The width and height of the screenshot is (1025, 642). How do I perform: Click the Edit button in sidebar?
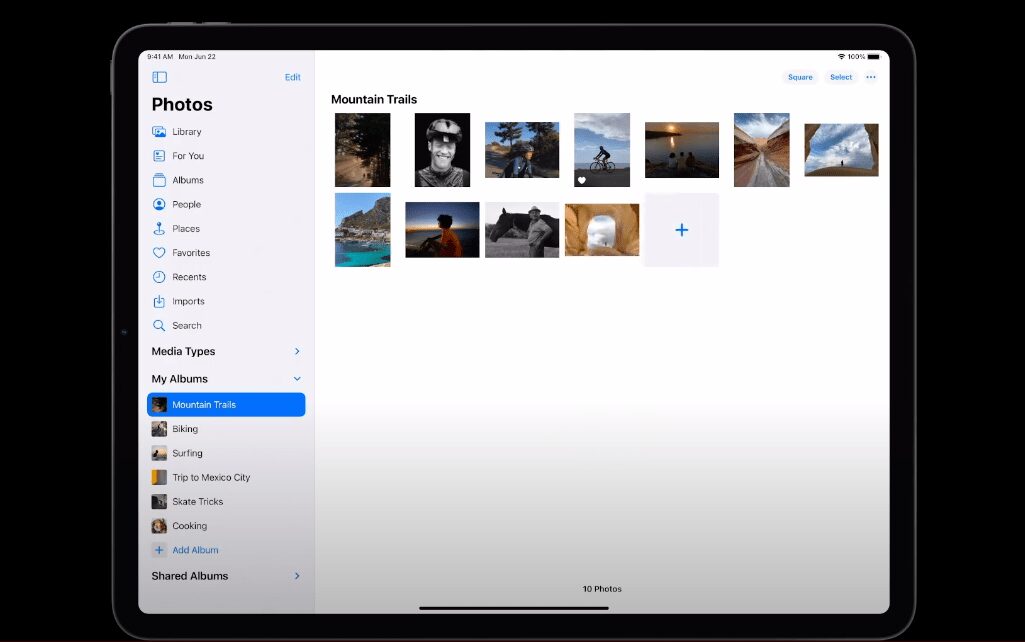(293, 77)
